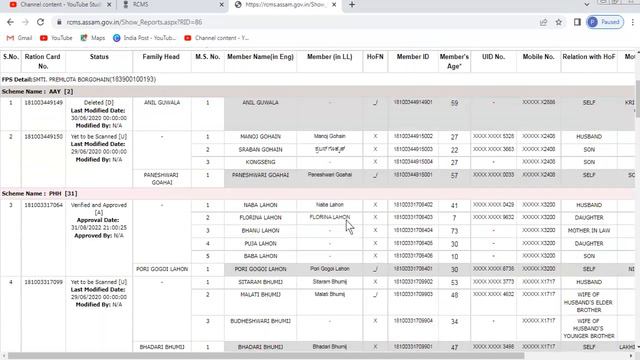Click MOTHER IN LAW relation cell
Viewport: 640px width, 360px height.
[x=589, y=231]
